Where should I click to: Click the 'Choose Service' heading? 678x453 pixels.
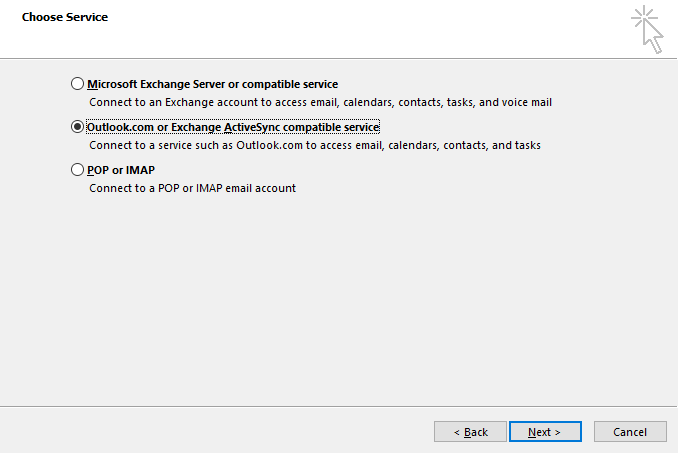(65, 17)
